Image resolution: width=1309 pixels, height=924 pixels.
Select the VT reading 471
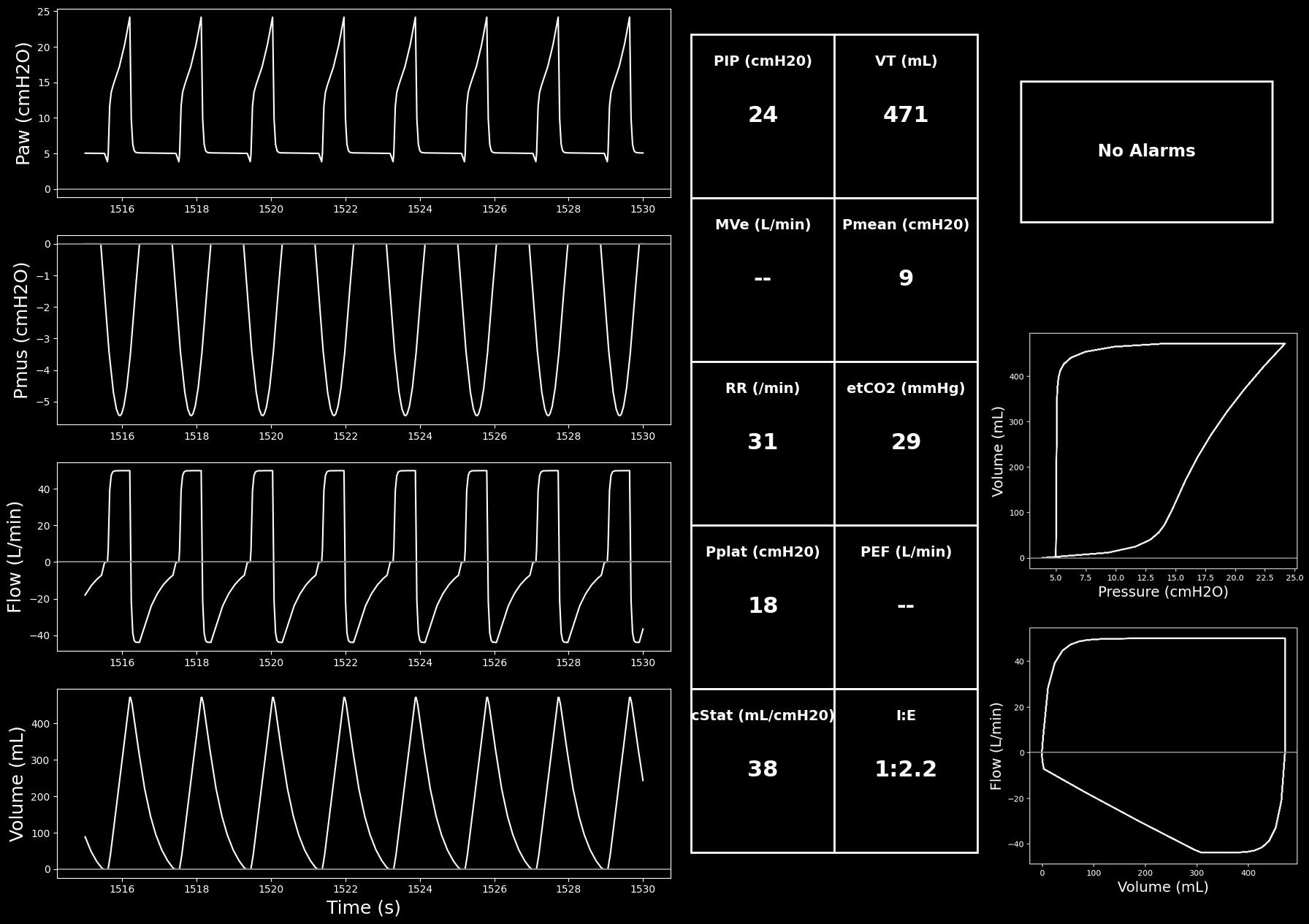906,115
